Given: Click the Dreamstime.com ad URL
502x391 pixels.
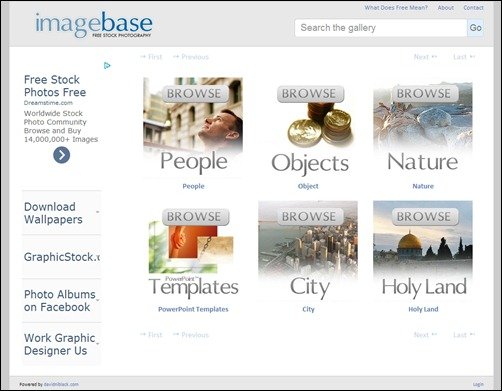Looking at the screenshot, I should 48,103.
